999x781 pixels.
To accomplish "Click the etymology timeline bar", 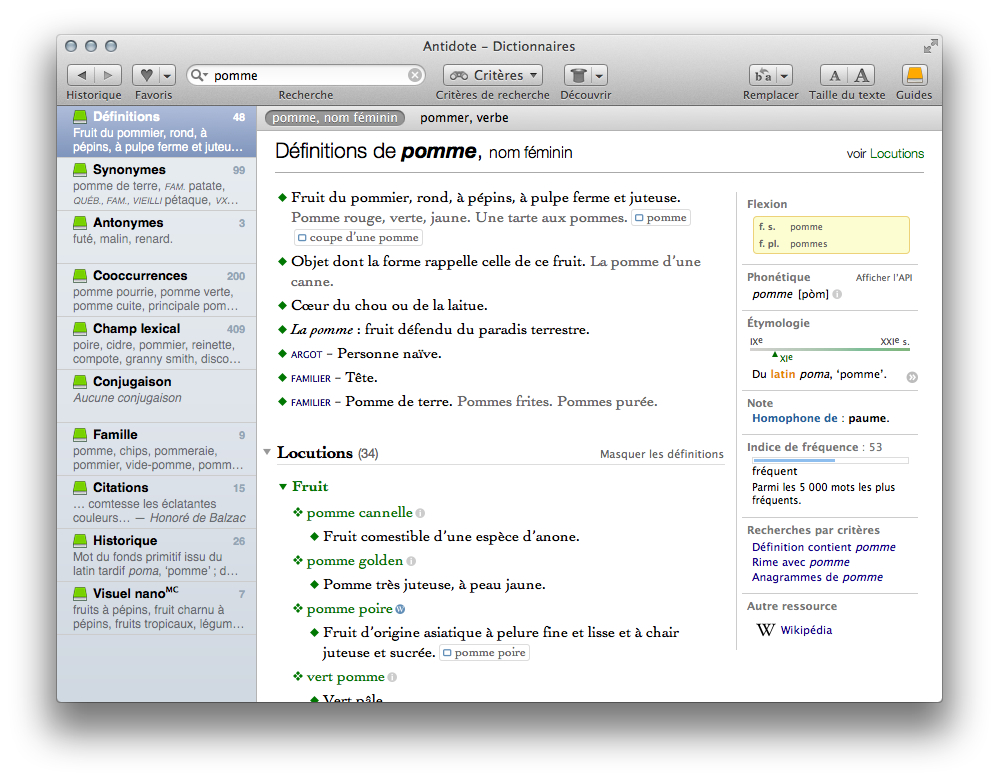I will click(x=830, y=349).
